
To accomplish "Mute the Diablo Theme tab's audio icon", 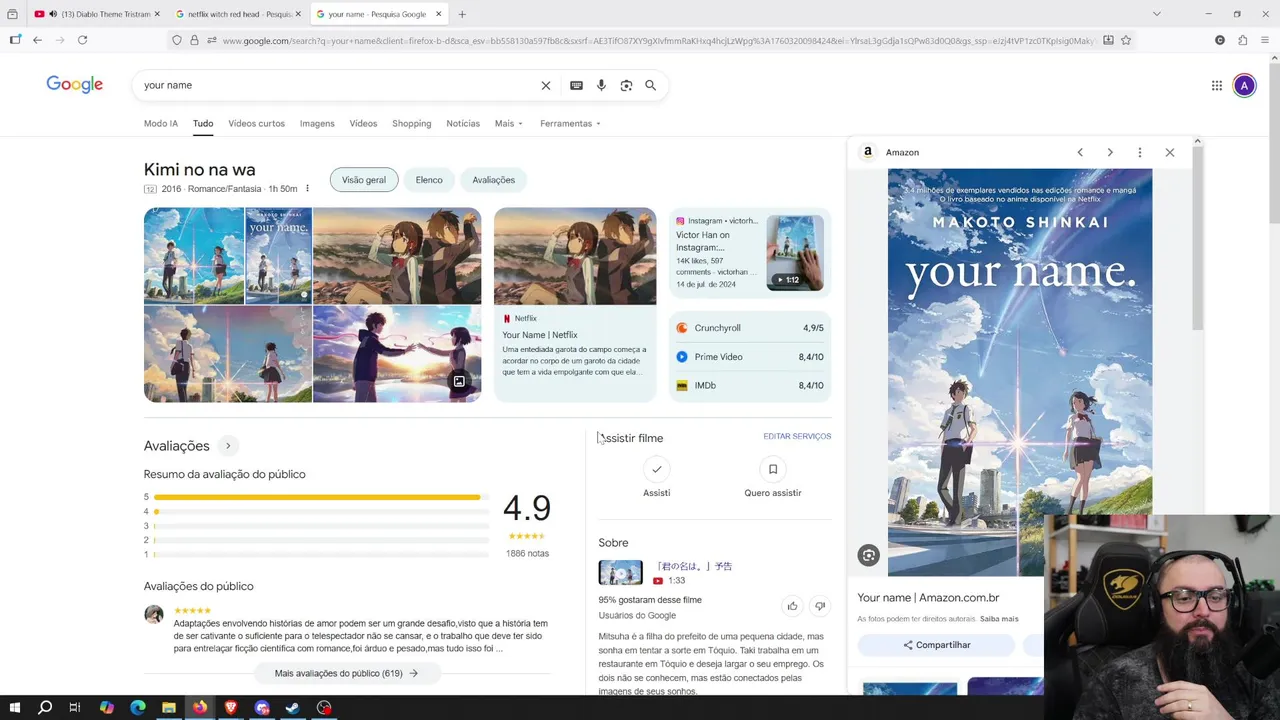I will [52, 14].
